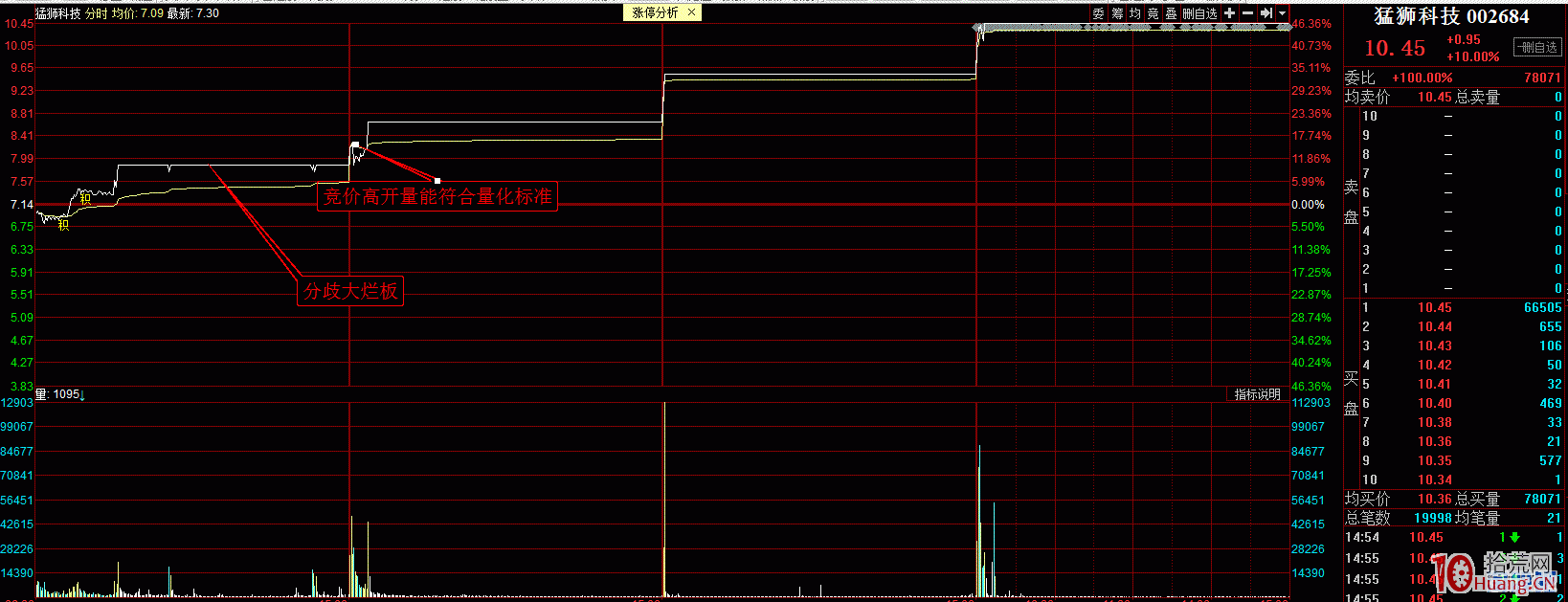
Task: Click the 均买价 label
Action: (x=1367, y=499)
